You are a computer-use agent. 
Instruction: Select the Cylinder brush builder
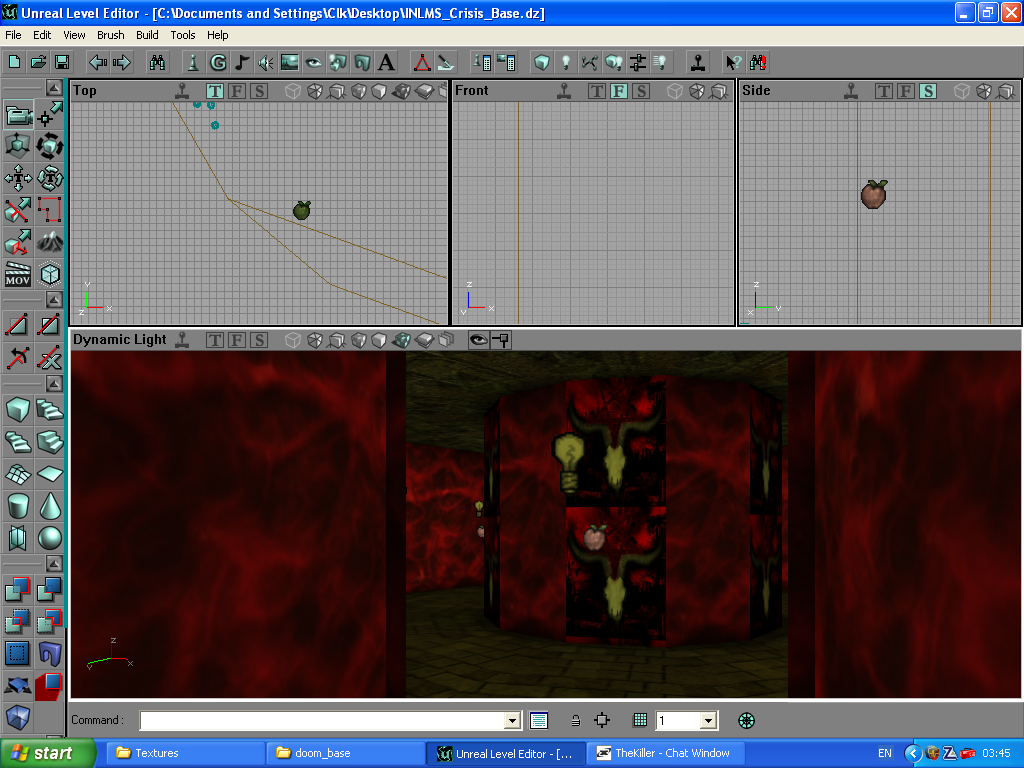[x=17, y=505]
